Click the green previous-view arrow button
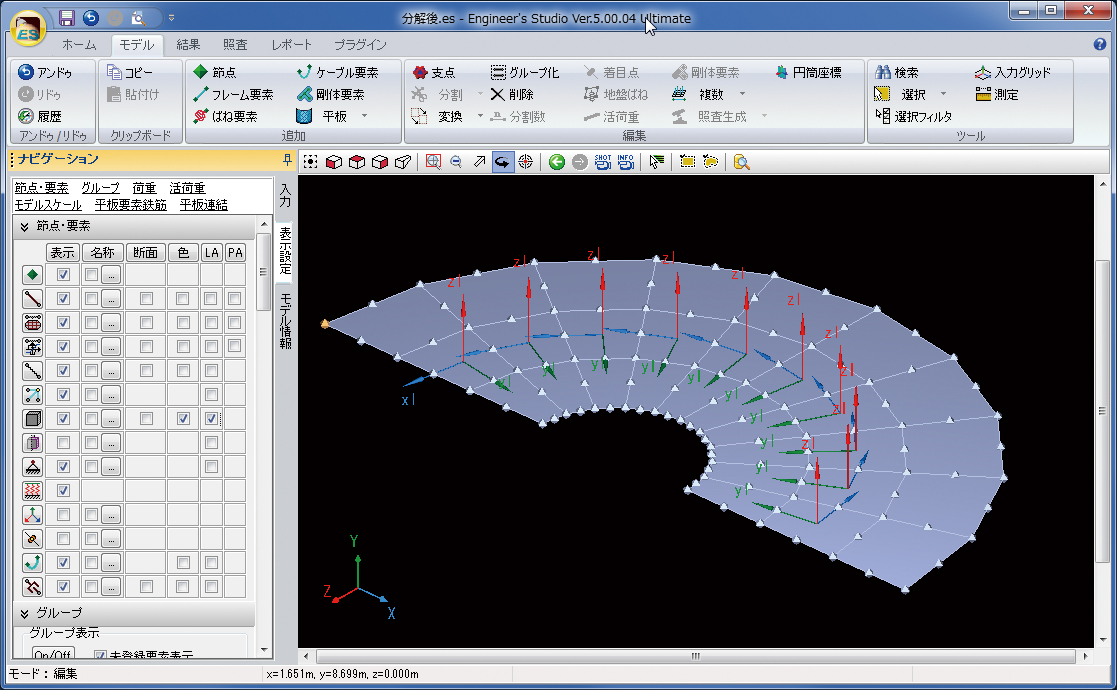1117x690 pixels. click(x=557, y=162)
